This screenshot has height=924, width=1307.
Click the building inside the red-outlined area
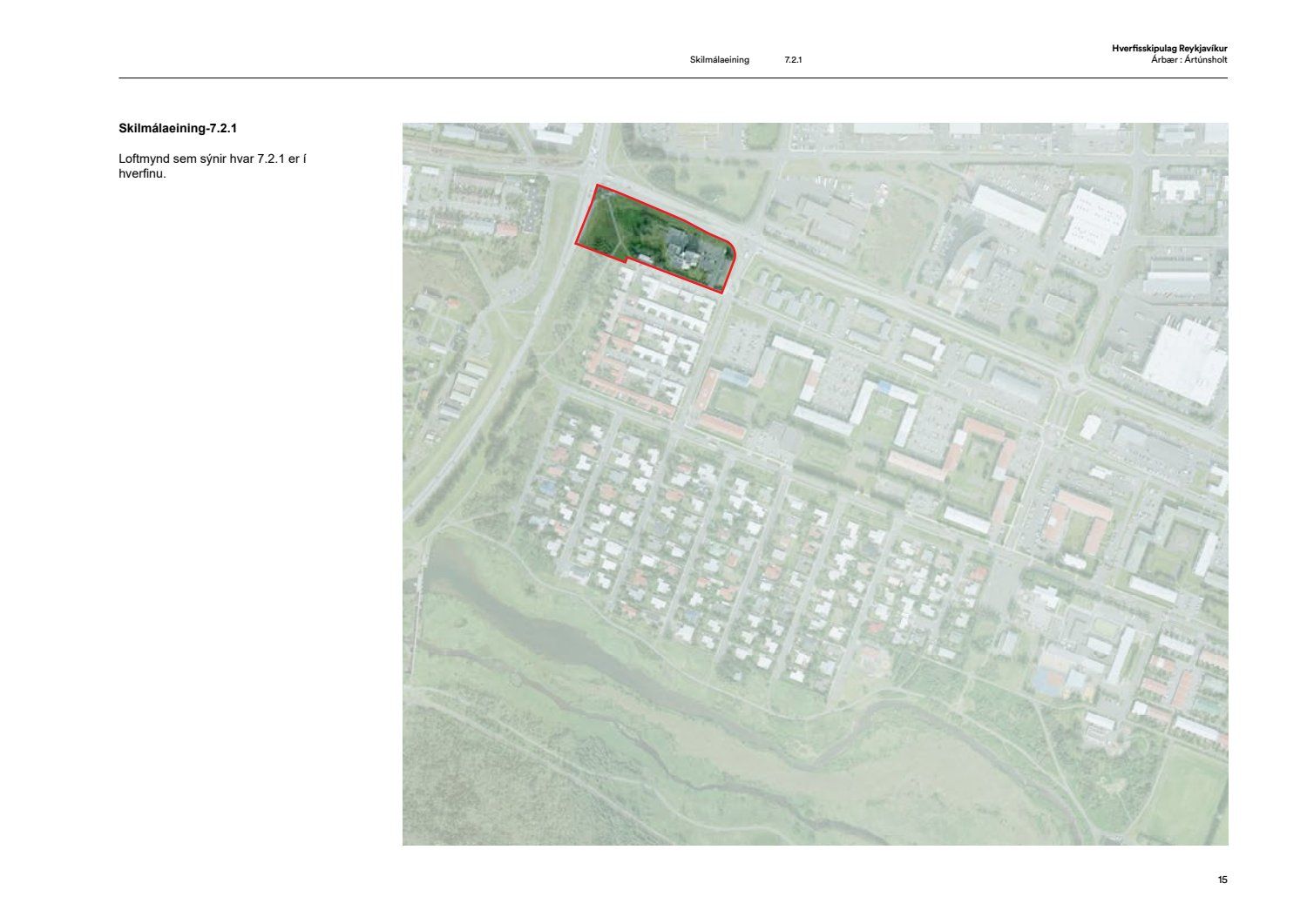point(688,253)
